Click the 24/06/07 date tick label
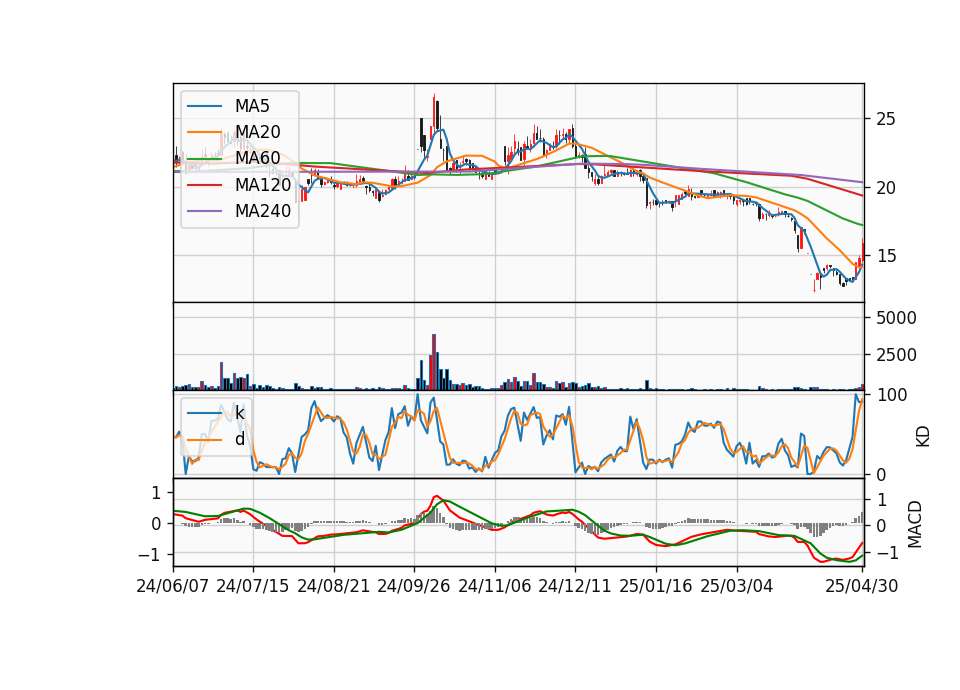Screen dimensions: 960x690 [x=173, y=586]
